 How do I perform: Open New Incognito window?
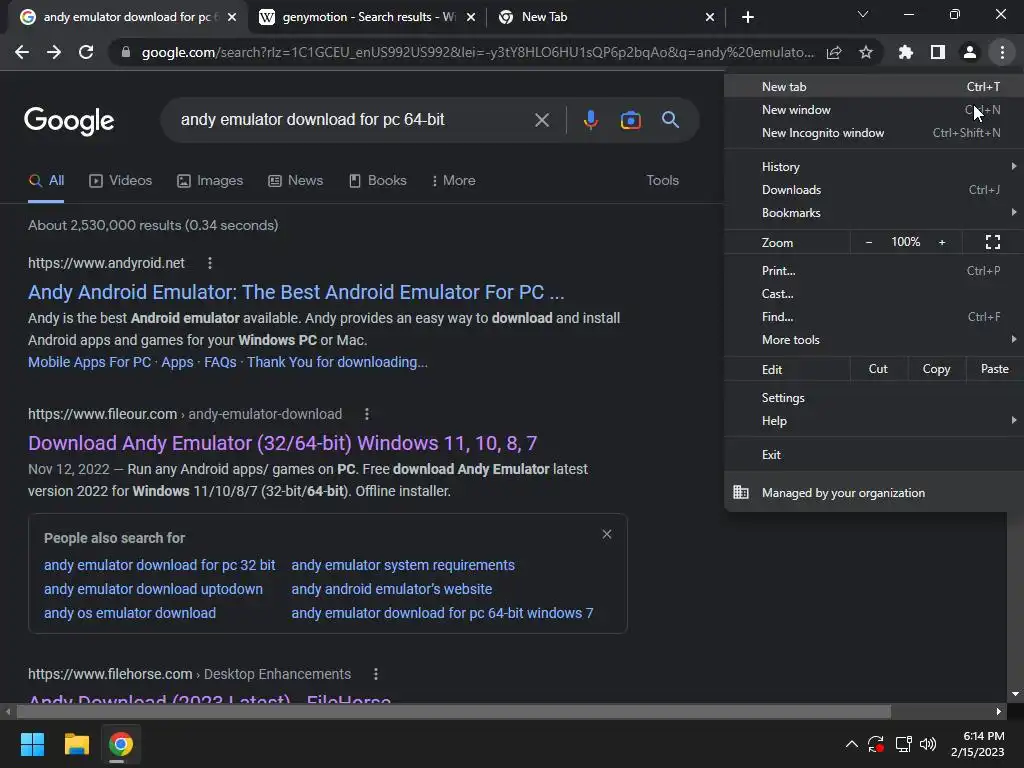(x=874, y=133)
